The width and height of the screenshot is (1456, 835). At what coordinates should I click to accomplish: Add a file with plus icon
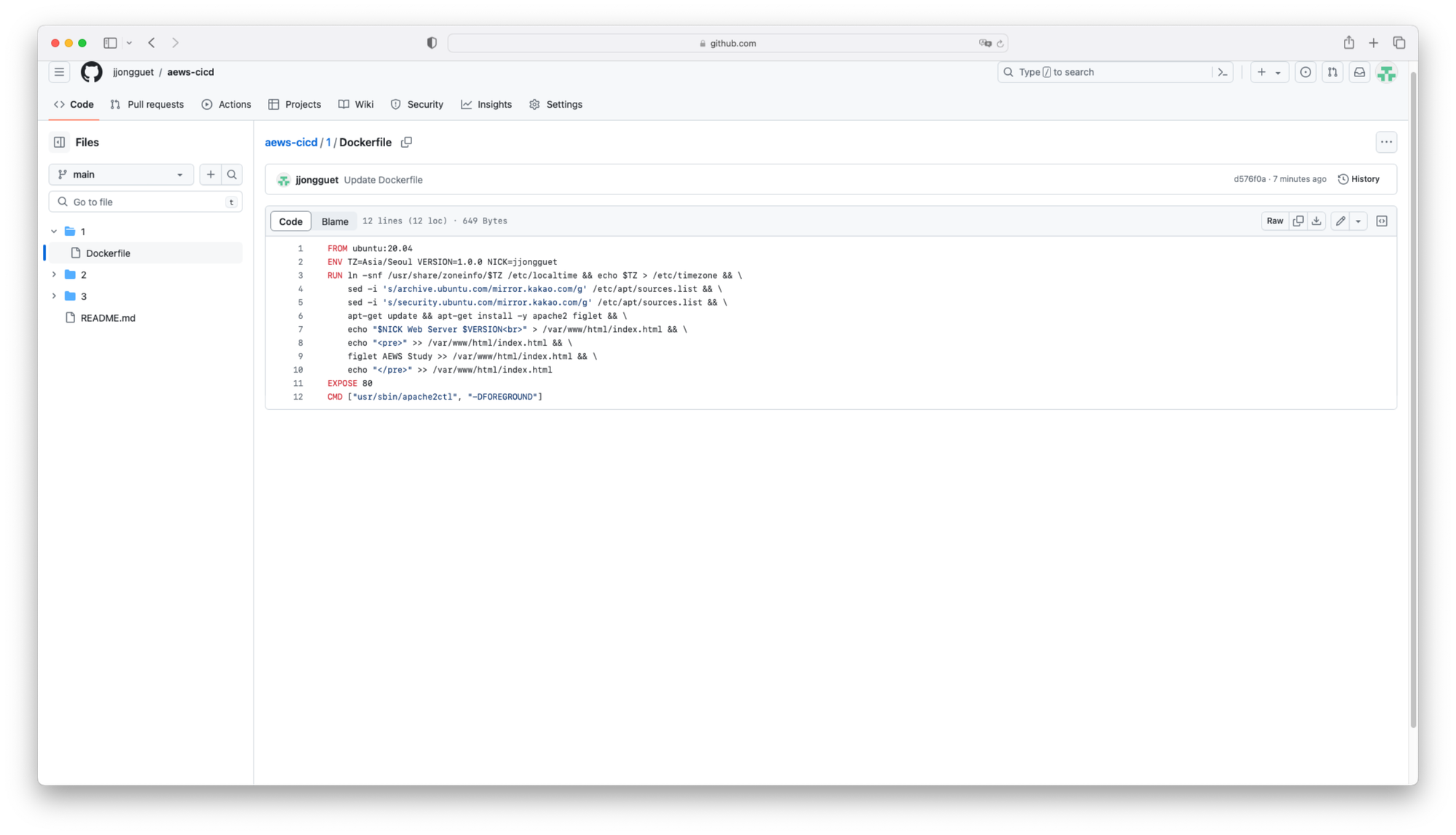point(210,174)
